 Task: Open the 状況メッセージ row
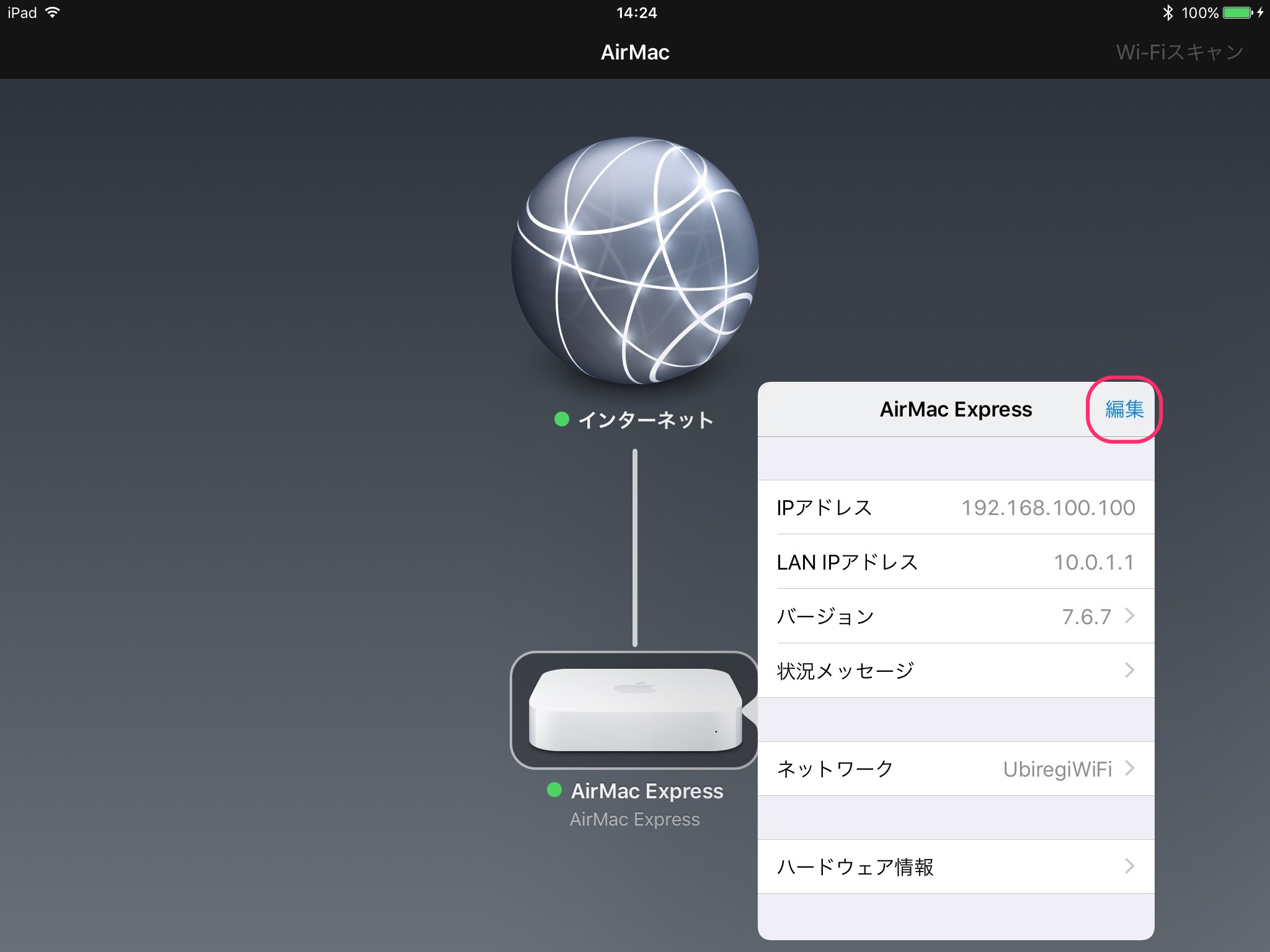pos(956,671)
